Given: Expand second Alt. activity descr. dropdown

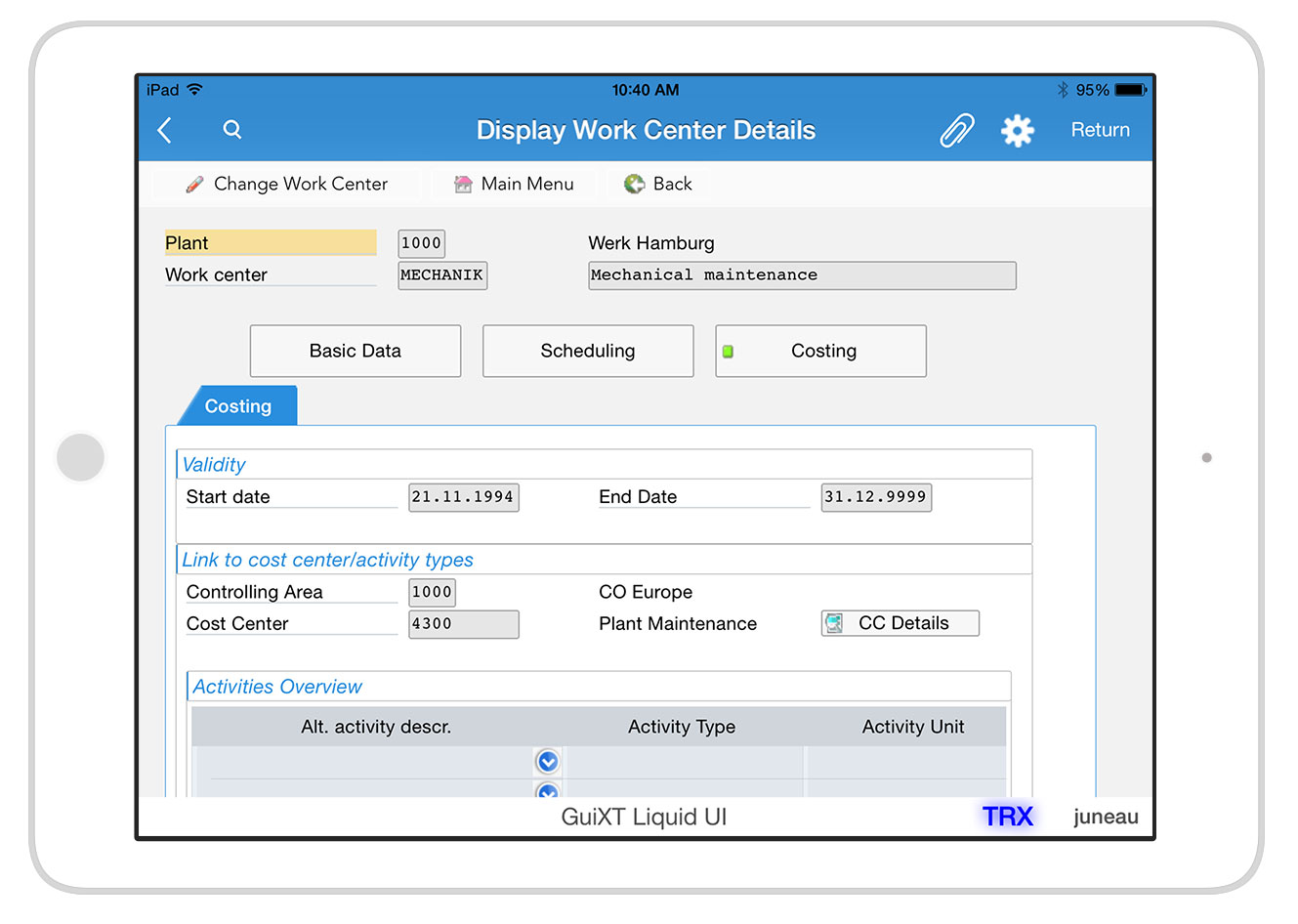Looking at the screenshot, I should (x=548, y=790).
